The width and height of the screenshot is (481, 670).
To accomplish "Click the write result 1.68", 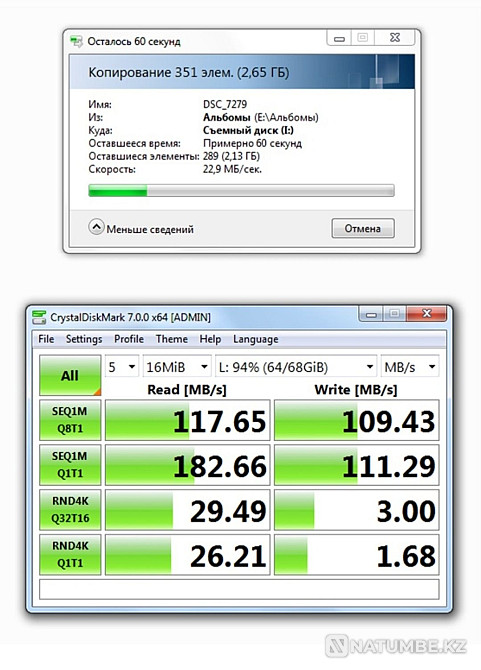I will 357,555.
